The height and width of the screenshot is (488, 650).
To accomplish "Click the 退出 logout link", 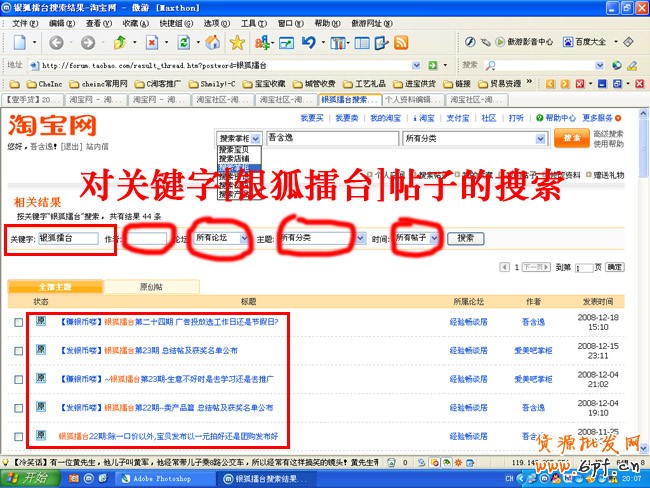I will coord(72,146).
